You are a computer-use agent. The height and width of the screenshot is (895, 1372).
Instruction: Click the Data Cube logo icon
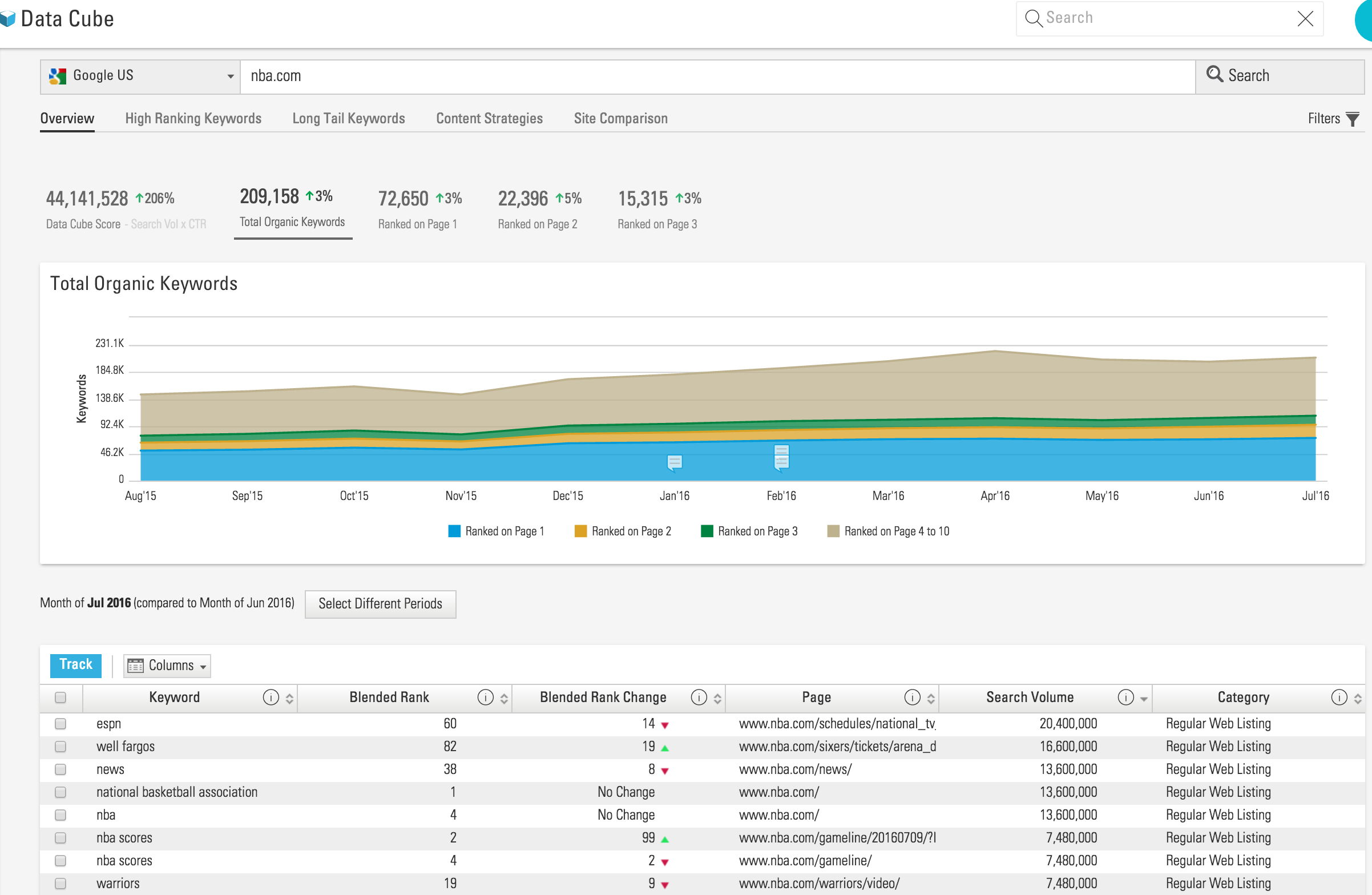[9, 18]
